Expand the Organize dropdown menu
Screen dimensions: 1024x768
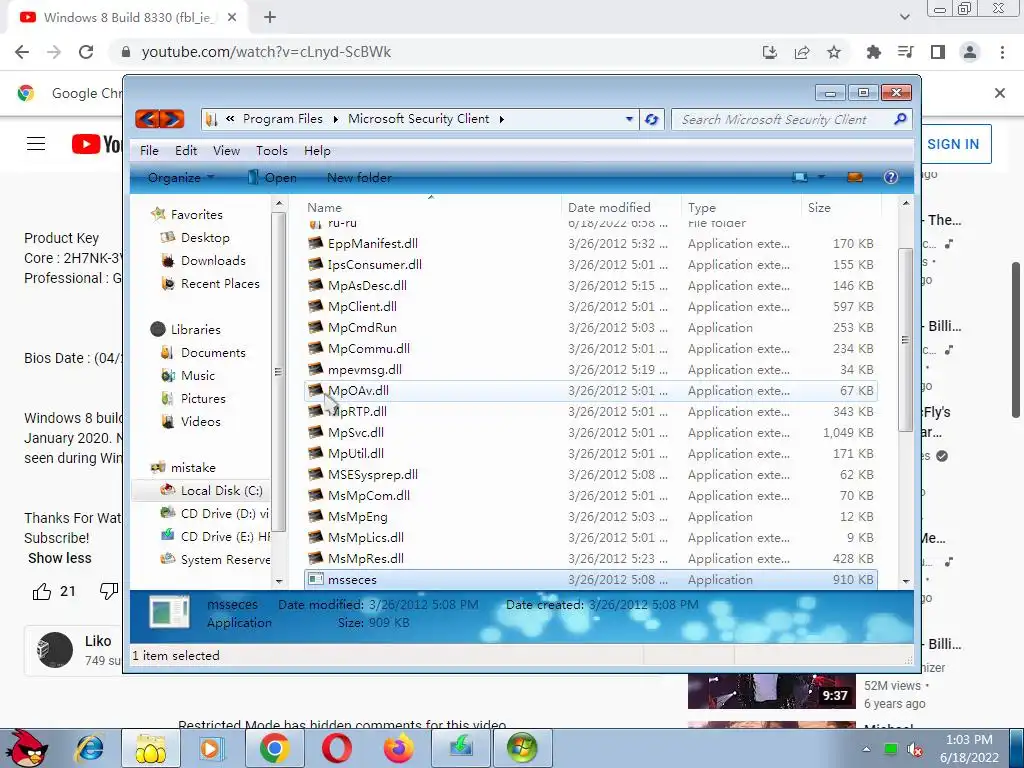[181, 178]
